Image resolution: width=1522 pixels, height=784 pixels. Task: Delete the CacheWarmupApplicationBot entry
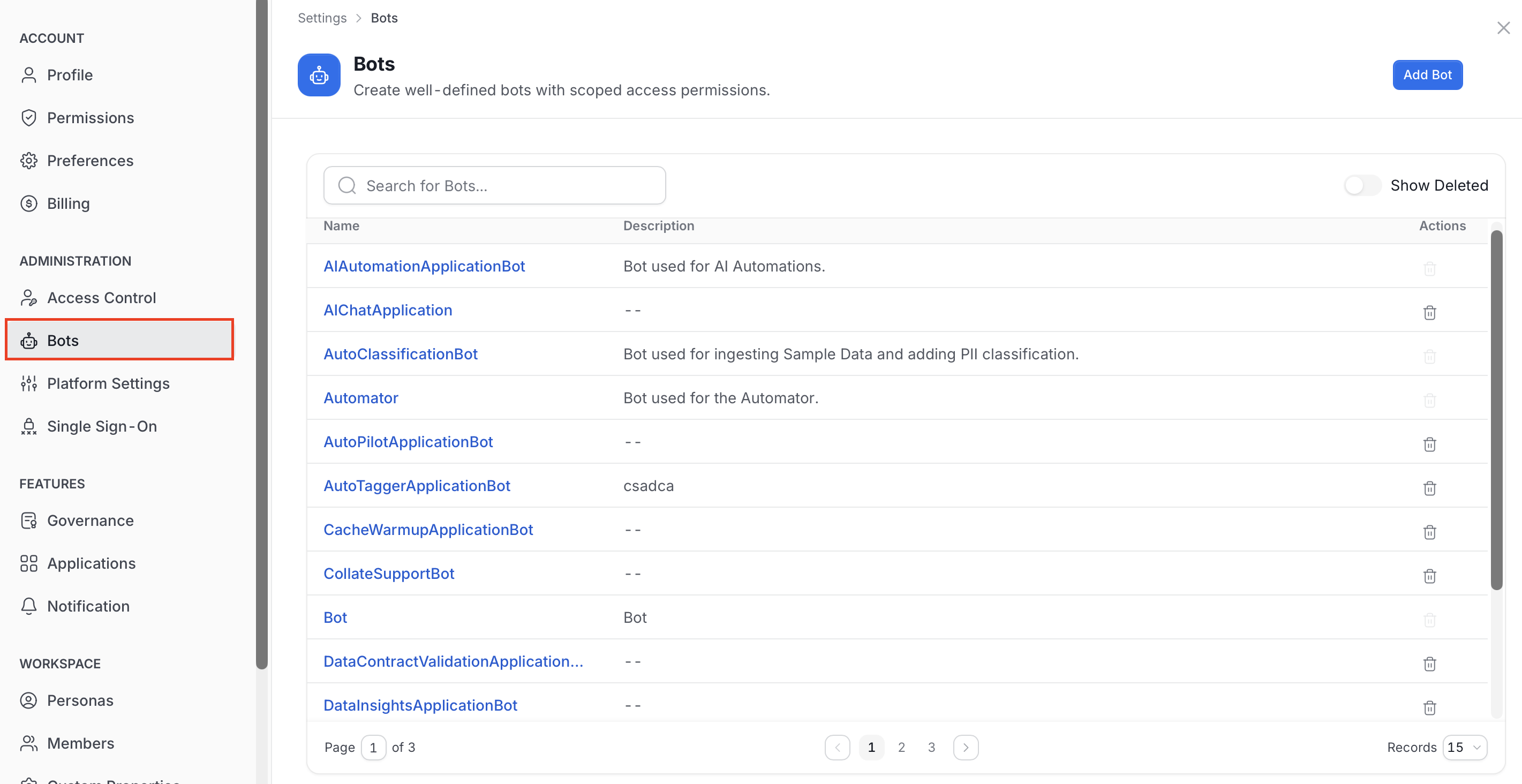tap(1429, 532)
